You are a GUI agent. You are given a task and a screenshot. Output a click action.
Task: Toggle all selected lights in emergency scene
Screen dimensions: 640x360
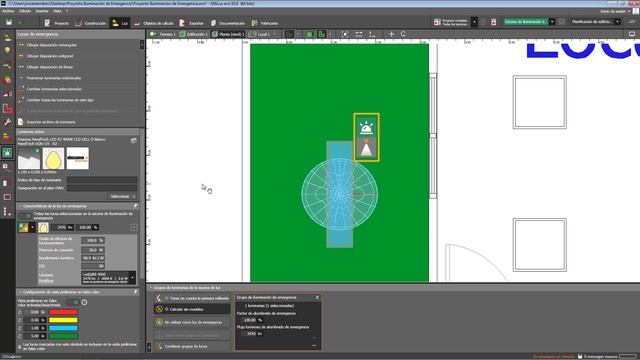click(x=25, y=216)
